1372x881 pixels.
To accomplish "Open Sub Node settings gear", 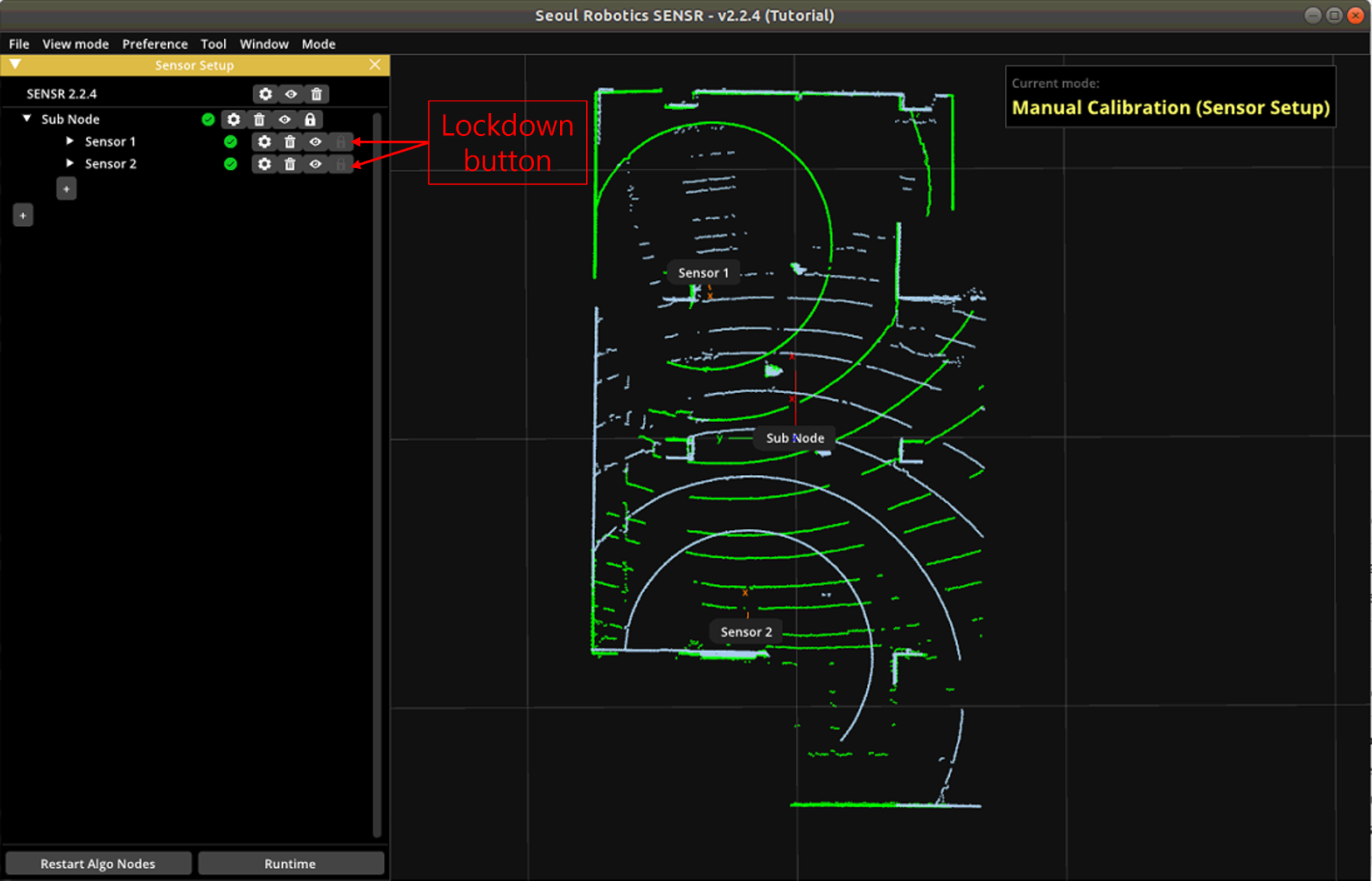I will (x=233, y=119).
